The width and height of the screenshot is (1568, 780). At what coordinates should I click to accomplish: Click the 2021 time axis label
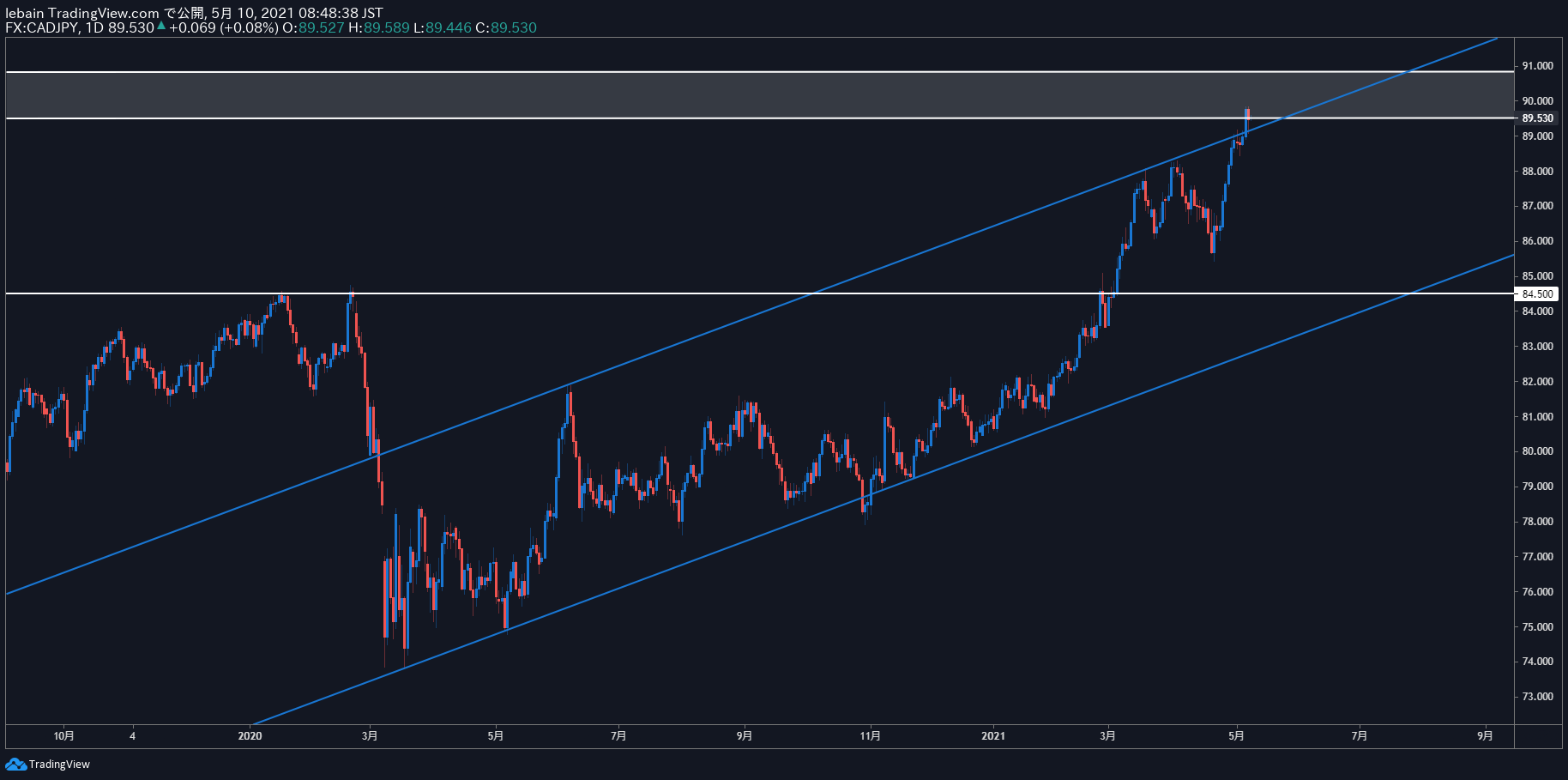[992, 735]
